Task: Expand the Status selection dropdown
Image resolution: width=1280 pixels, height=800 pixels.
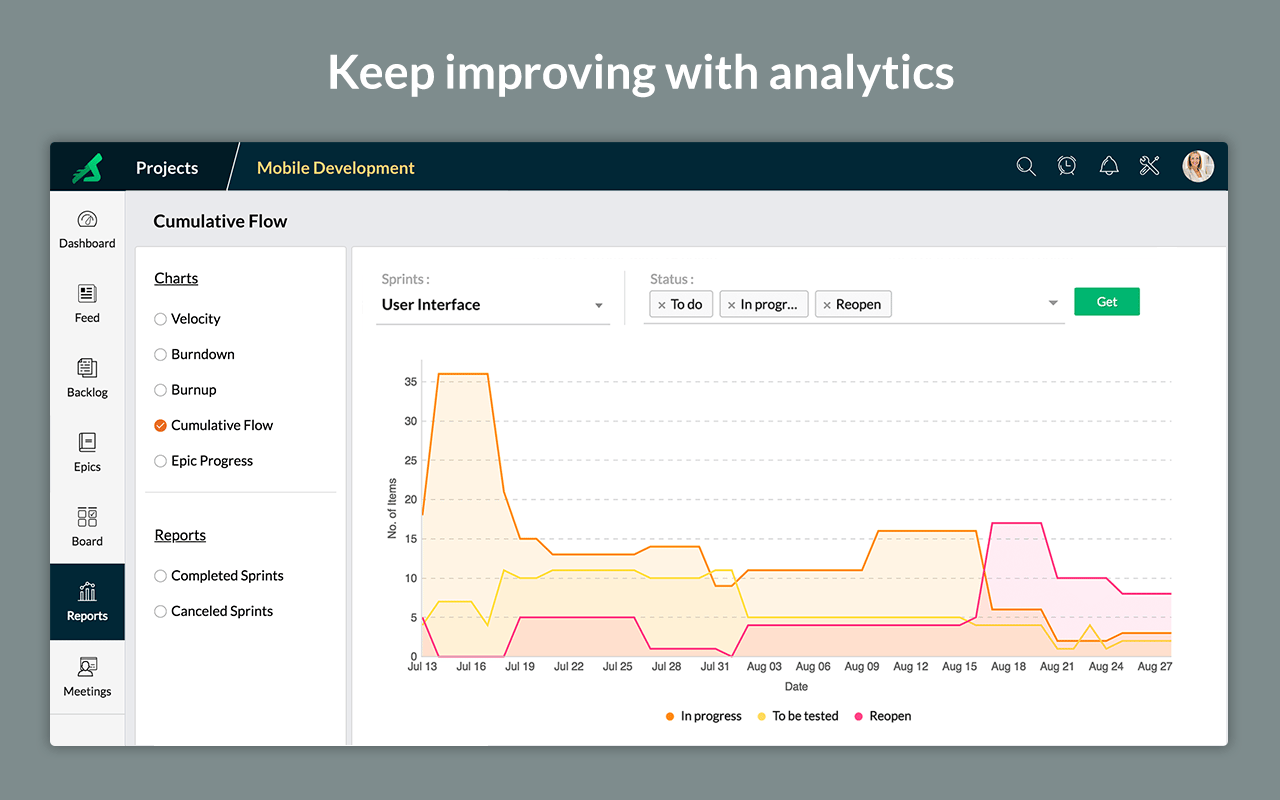Action: [1052, 303]
